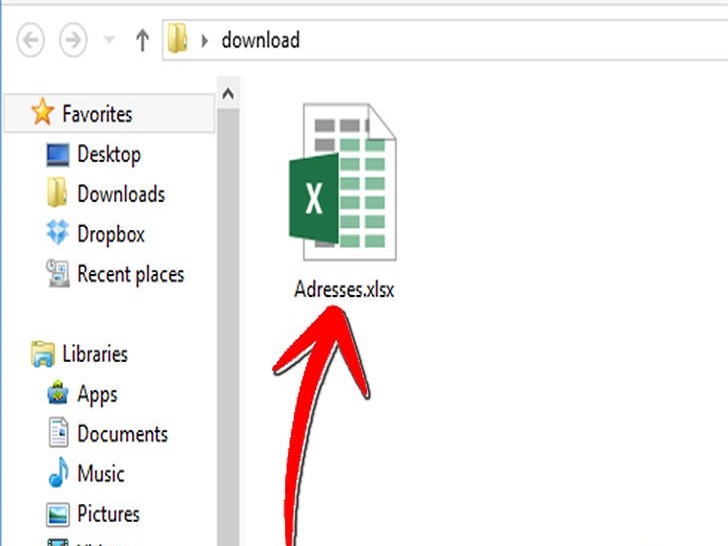This screenshot has height=546, width=728.
Task: Click the navigation pane scroll-up arrow
Action: click(228, 94)
